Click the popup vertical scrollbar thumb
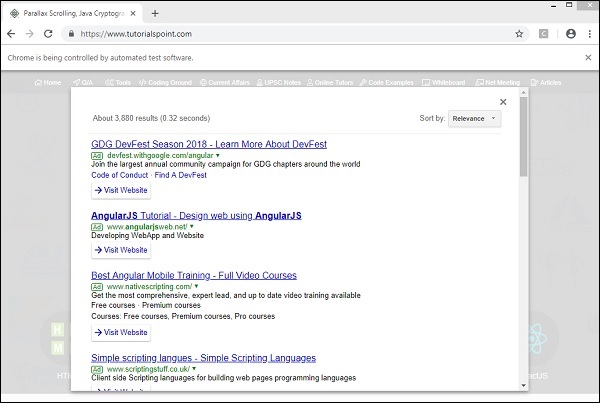 click(523, 136)
